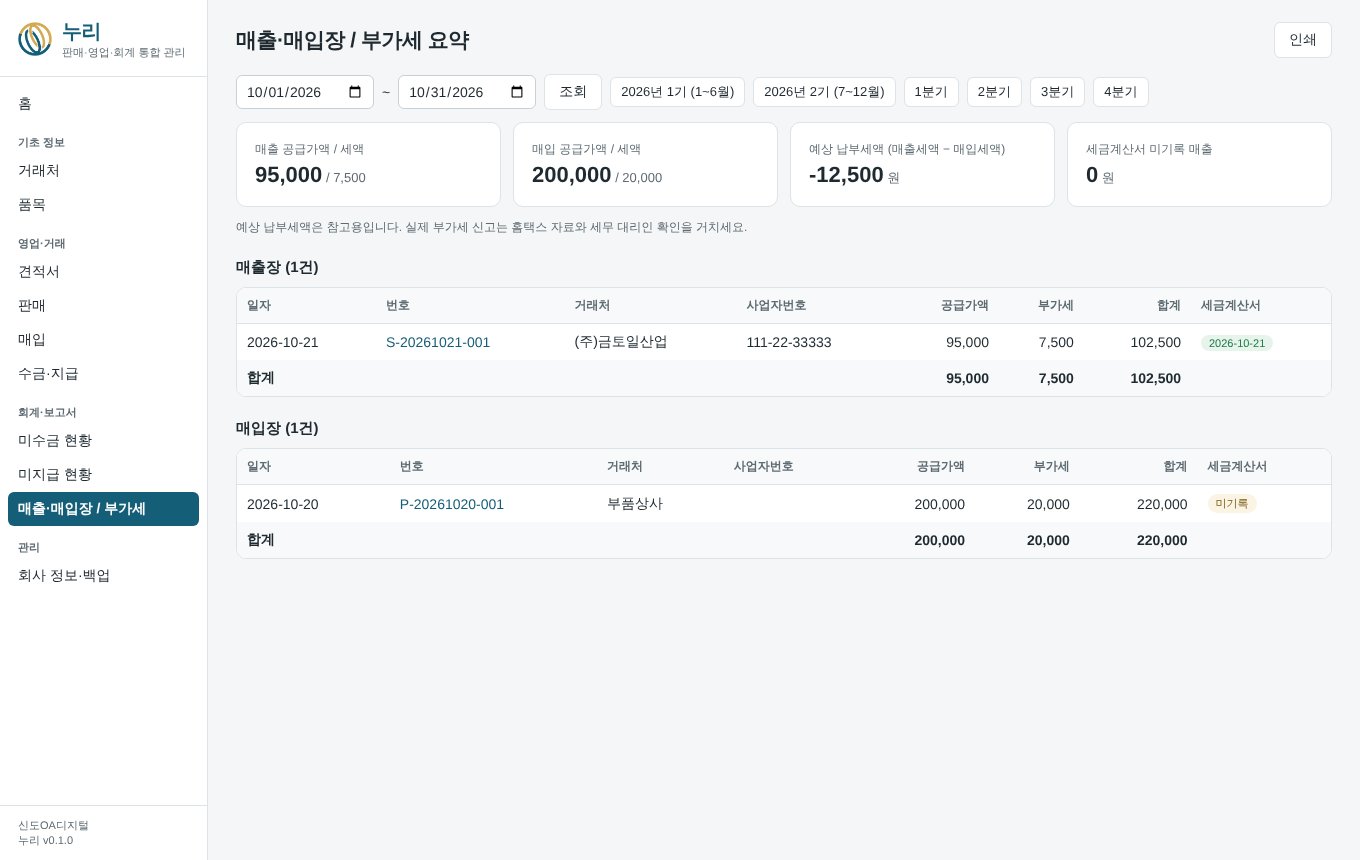Screen dimensions: 1360x860
Task: Click the 미기록 tax invoice badge
Action: (x=1232, y=504)
